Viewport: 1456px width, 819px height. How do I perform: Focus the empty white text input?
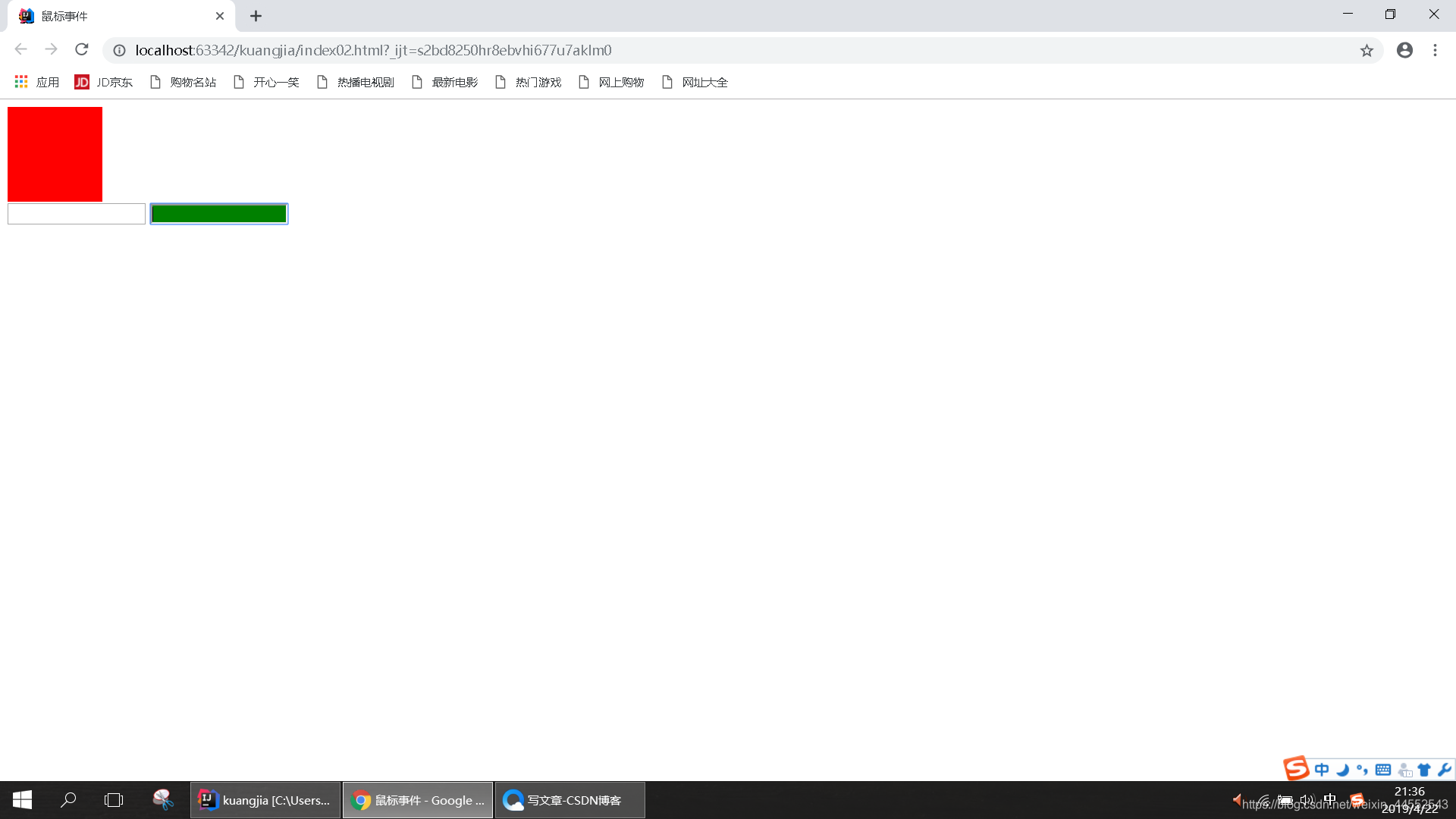[x=77, y=214]
